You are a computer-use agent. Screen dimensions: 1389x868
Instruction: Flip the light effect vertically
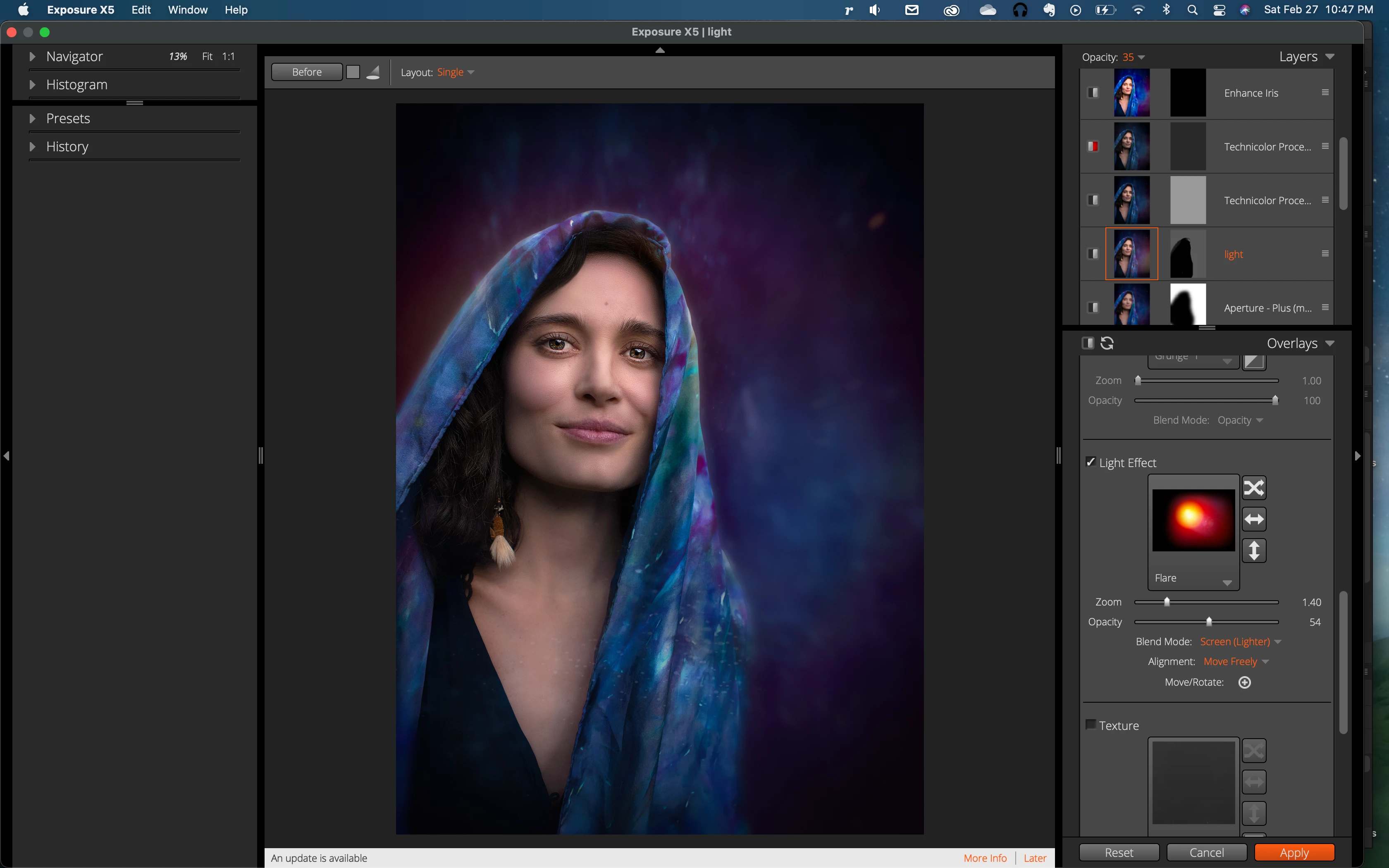pos(1253,551)
